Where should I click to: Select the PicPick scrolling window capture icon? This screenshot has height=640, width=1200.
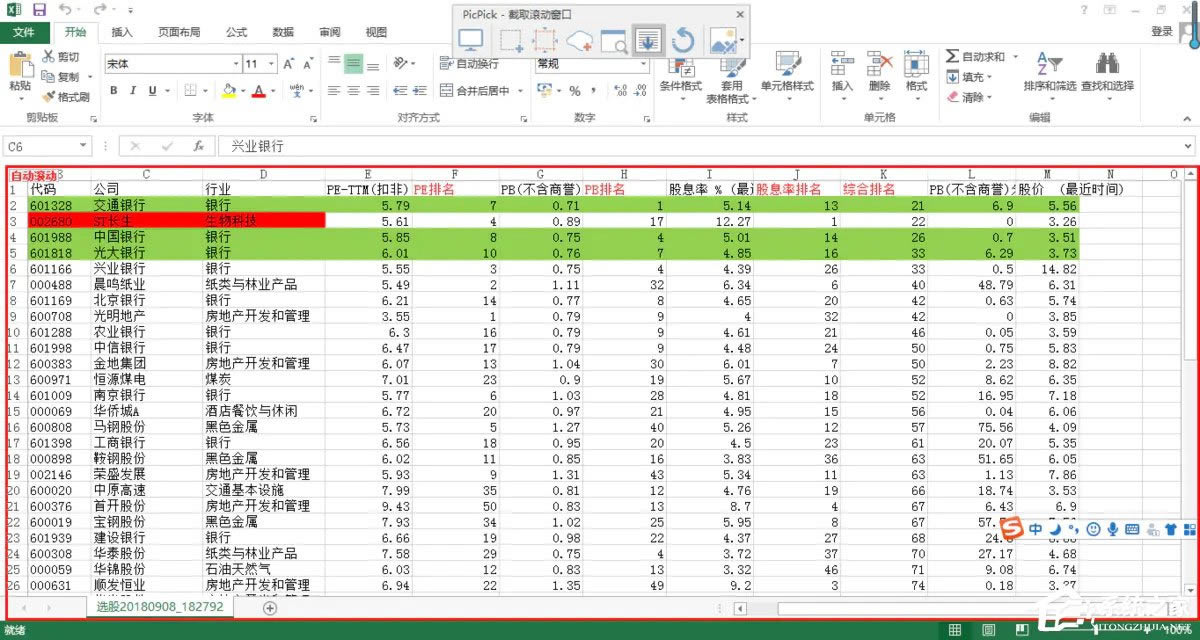point(648,41)
